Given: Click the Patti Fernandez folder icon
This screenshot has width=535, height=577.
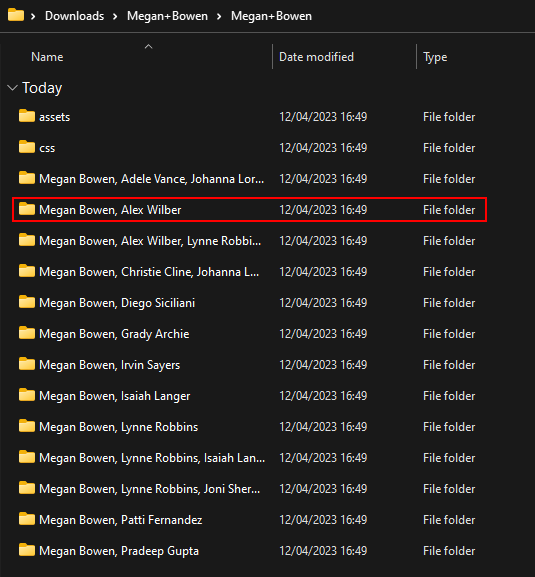Looking at the screenshot, I should coord(27,519).
